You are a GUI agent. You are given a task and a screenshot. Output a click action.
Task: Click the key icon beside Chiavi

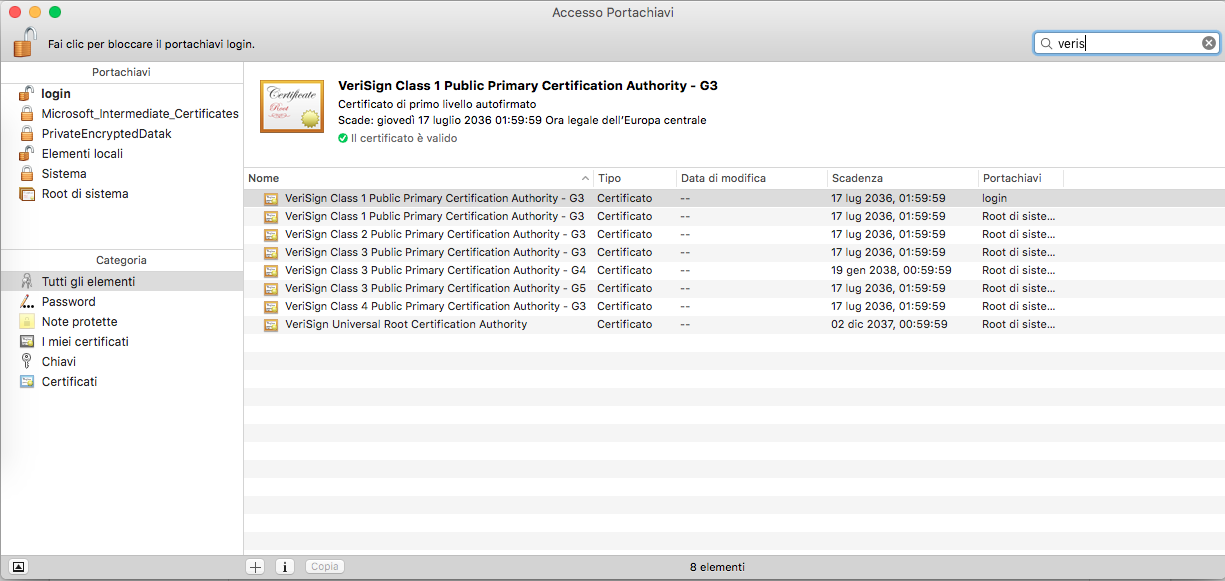pos(27,361)
